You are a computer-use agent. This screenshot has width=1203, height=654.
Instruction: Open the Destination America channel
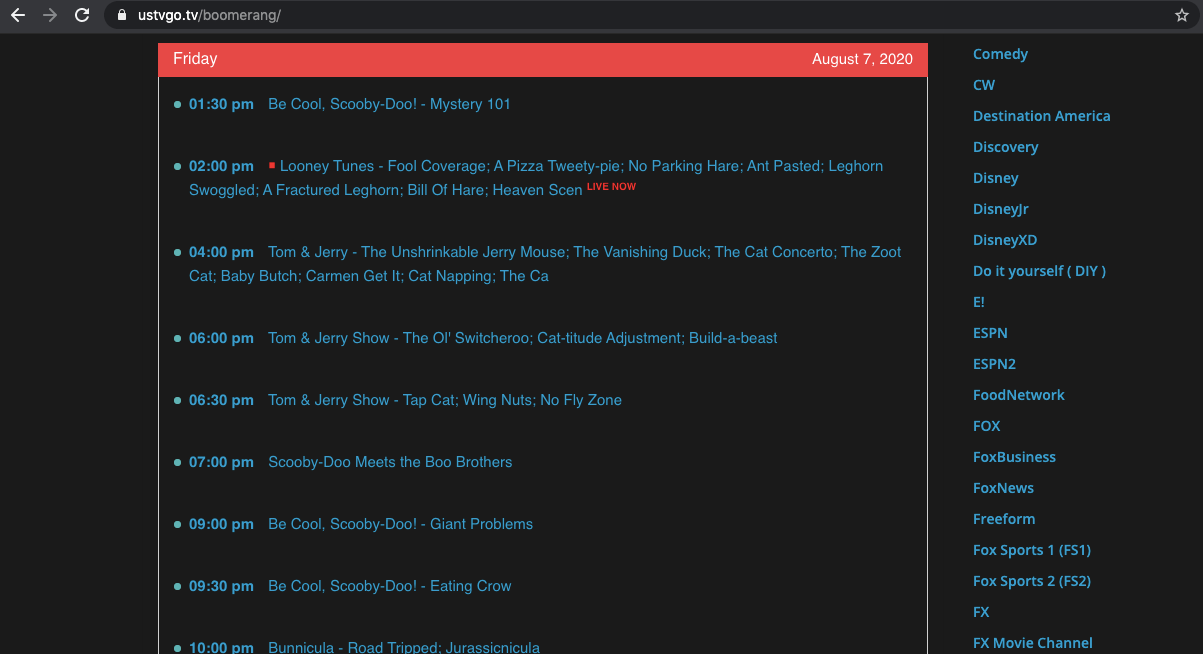pos(1041,116)
